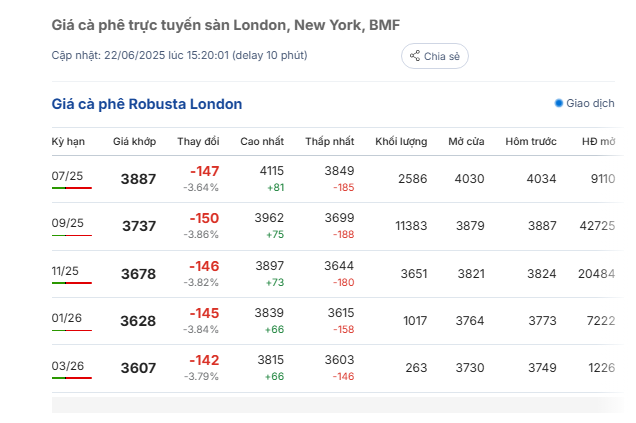Image resolution: width=636 pixels, height=423 pixels.
Task: Click matched price 3887
Action: (138, 179)
